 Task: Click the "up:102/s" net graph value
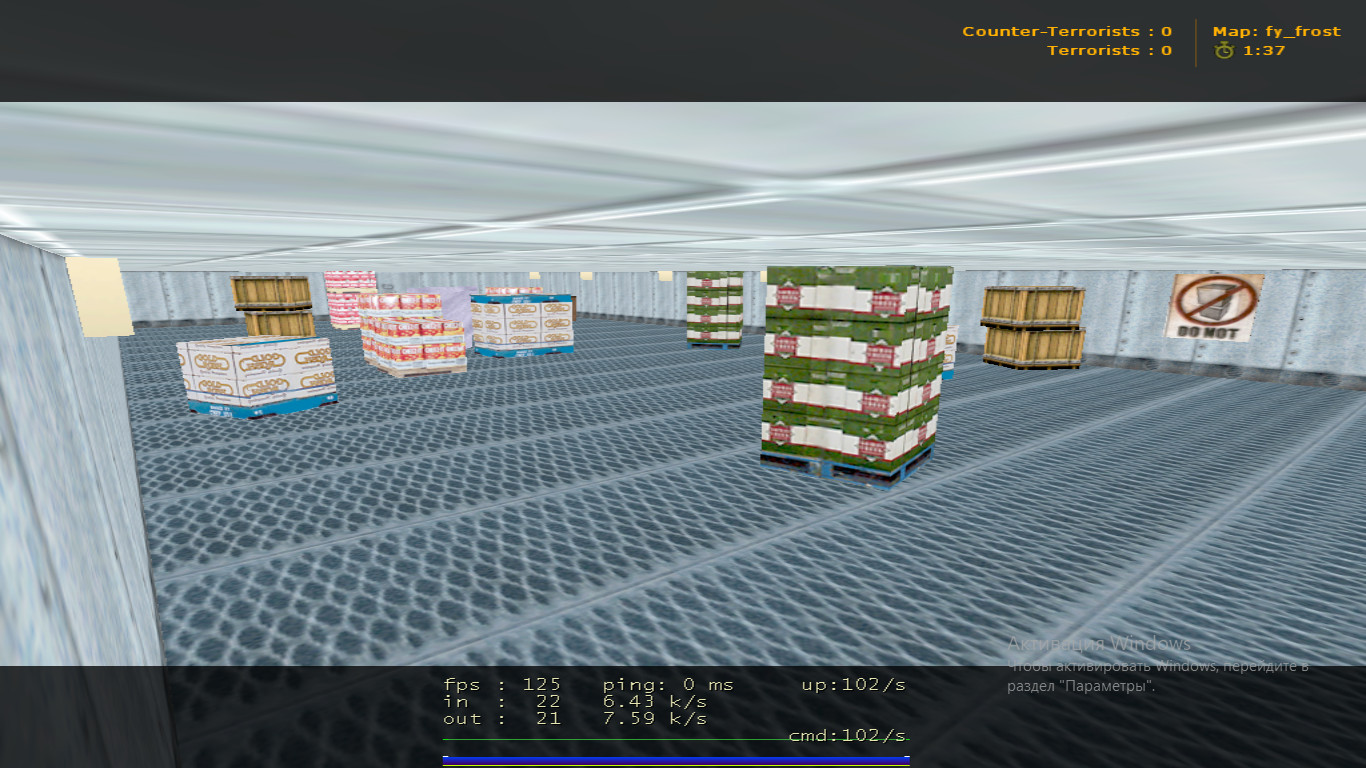[853, 685]
